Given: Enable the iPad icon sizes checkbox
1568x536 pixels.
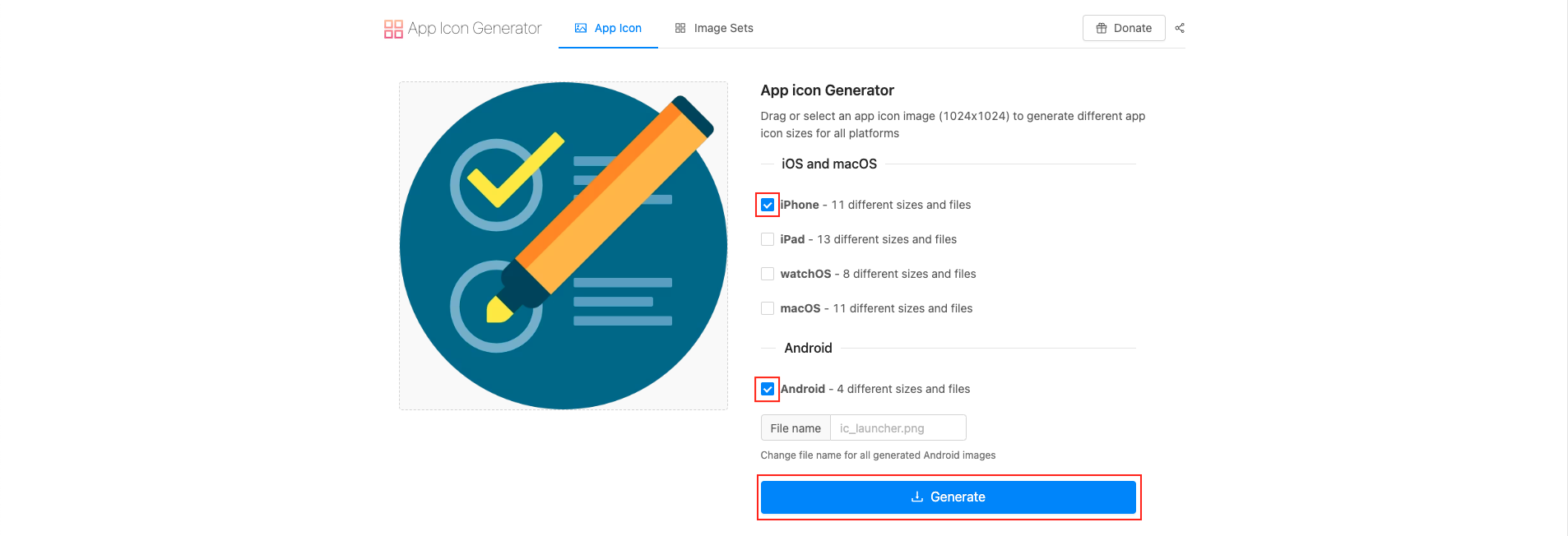Looking at the screenshot, I should click(768, 239).
